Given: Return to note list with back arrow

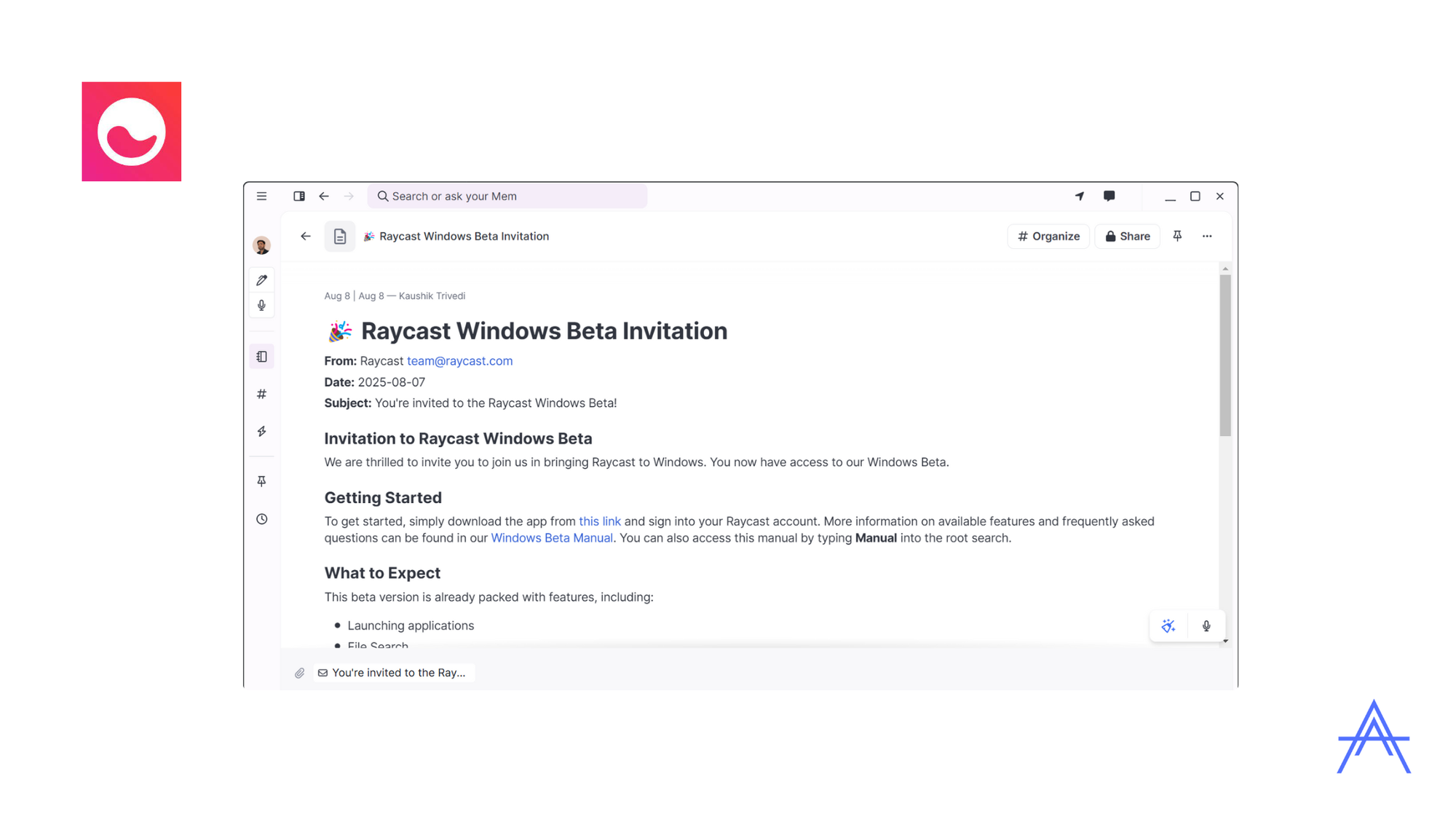Looking at the screenshot, I should [306, 236].
